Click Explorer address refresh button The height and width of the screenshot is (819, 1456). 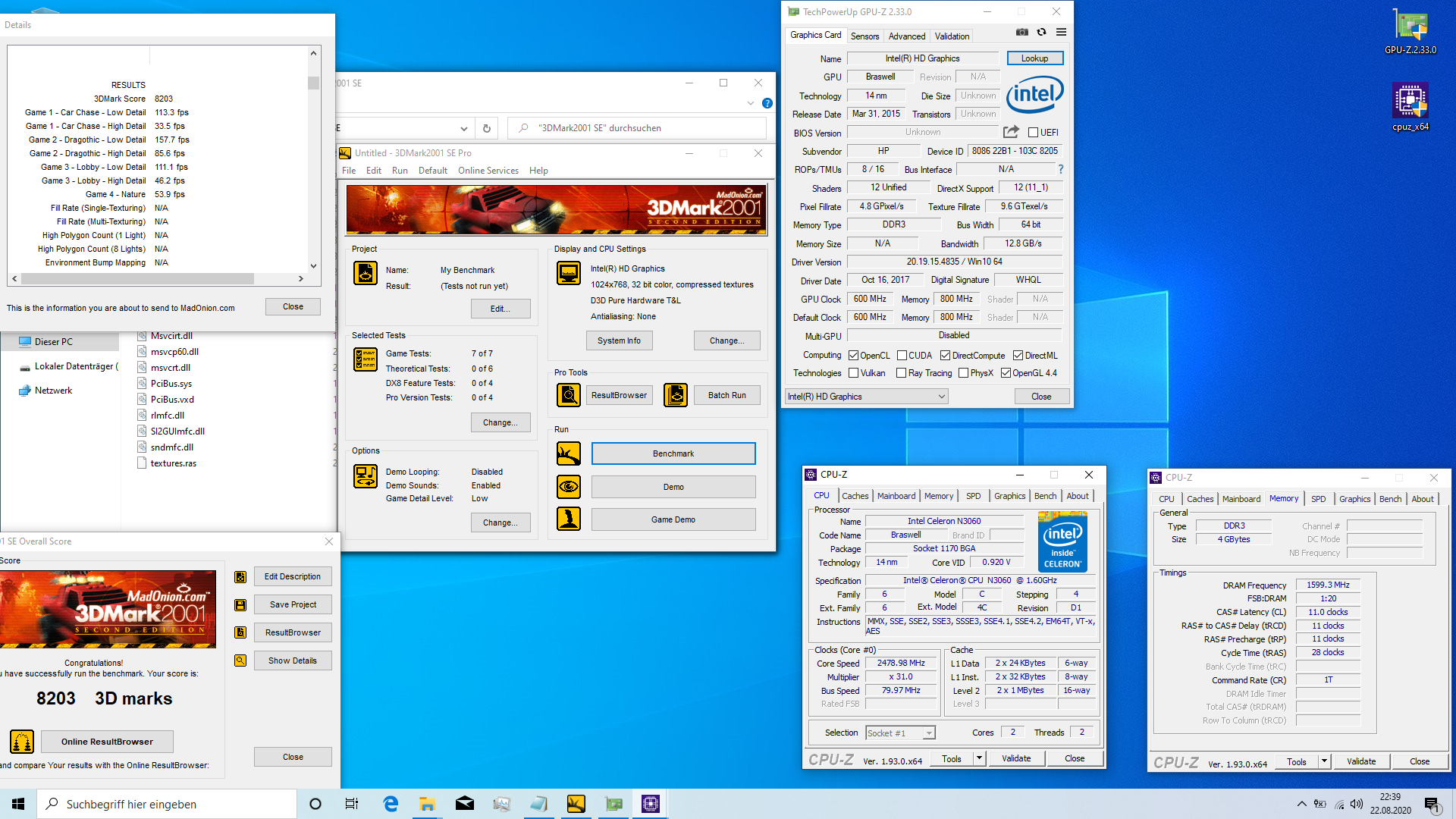coord(487,128)
